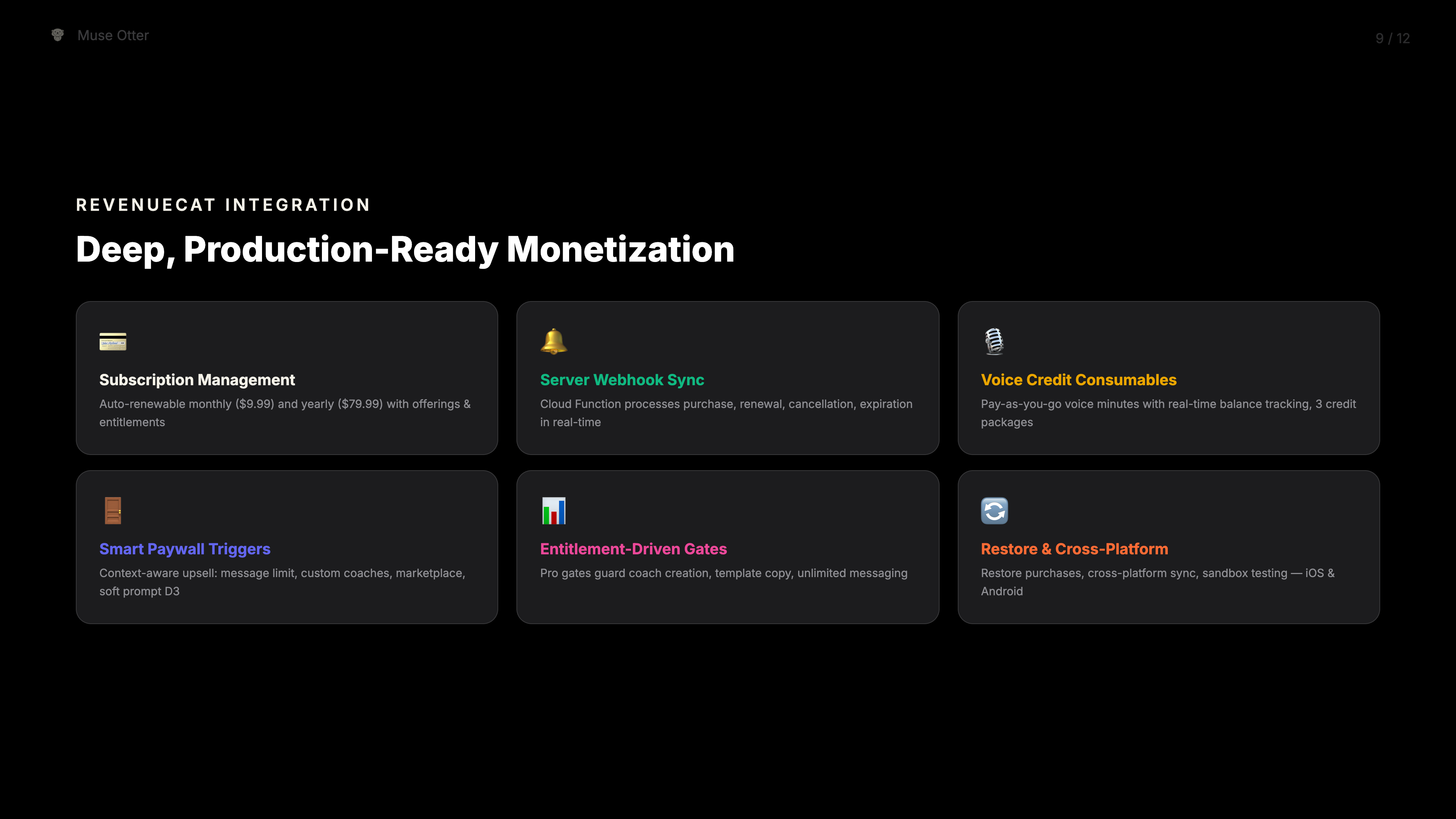Click the studio microphone icon
Screen dimensions: 1456x819
(994, 341)
